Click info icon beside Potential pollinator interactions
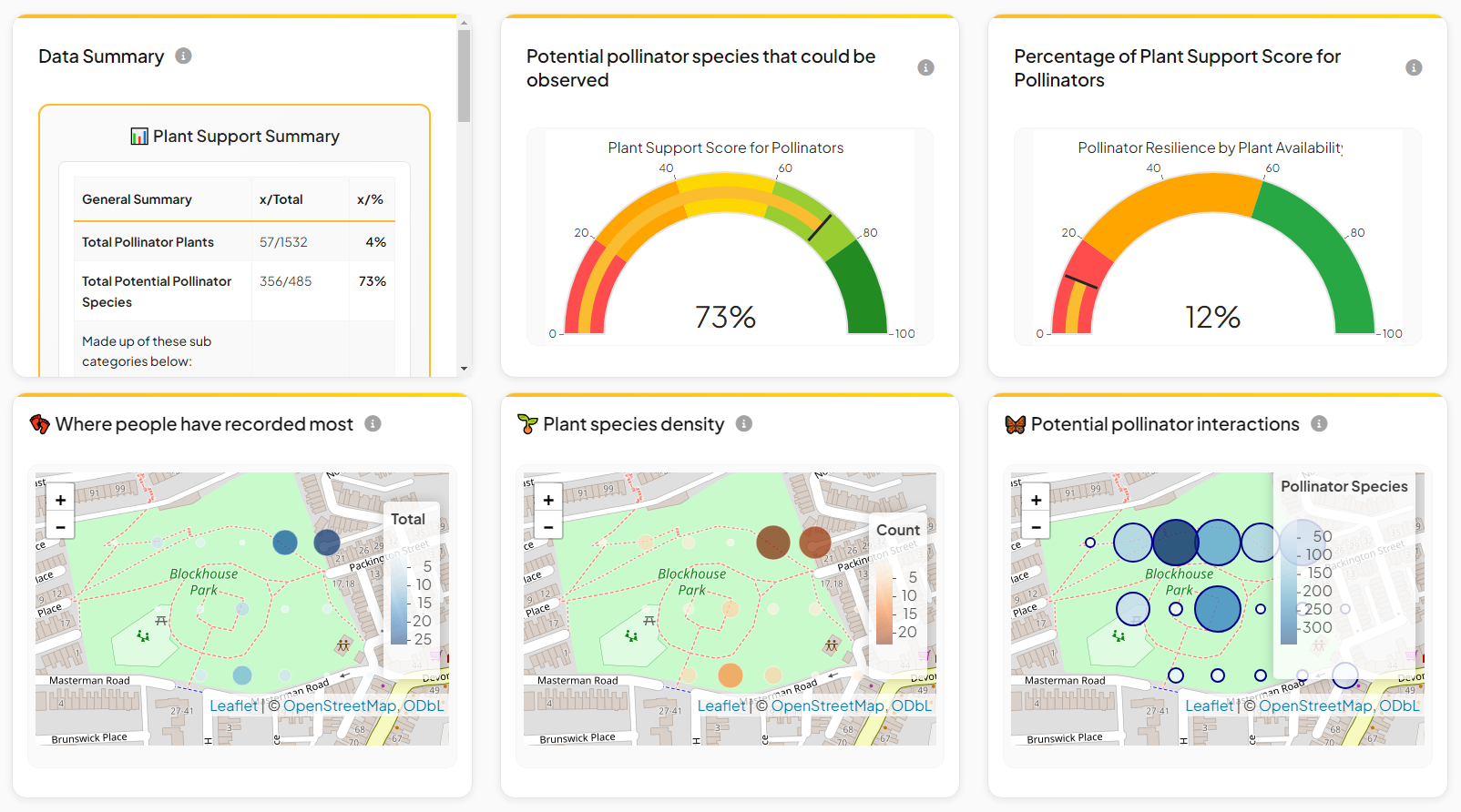The height and width of the screenshot is (812, 1461). pos(1318,424)
